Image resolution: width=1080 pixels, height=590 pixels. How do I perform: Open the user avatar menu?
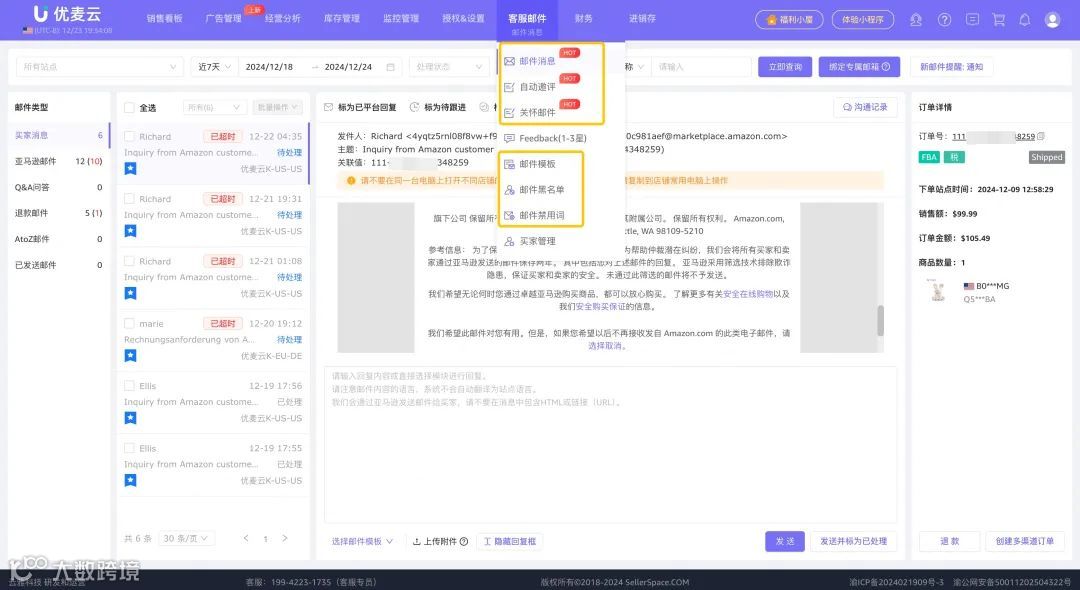[1052, 20]
